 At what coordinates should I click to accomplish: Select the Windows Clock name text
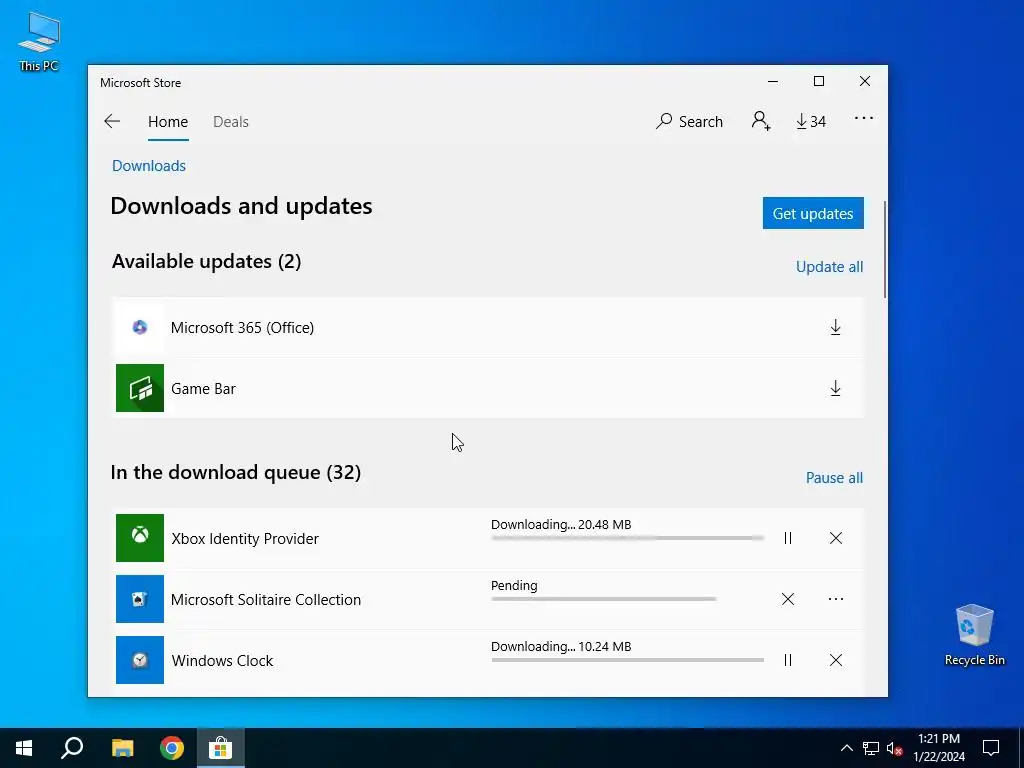[222, 661]
